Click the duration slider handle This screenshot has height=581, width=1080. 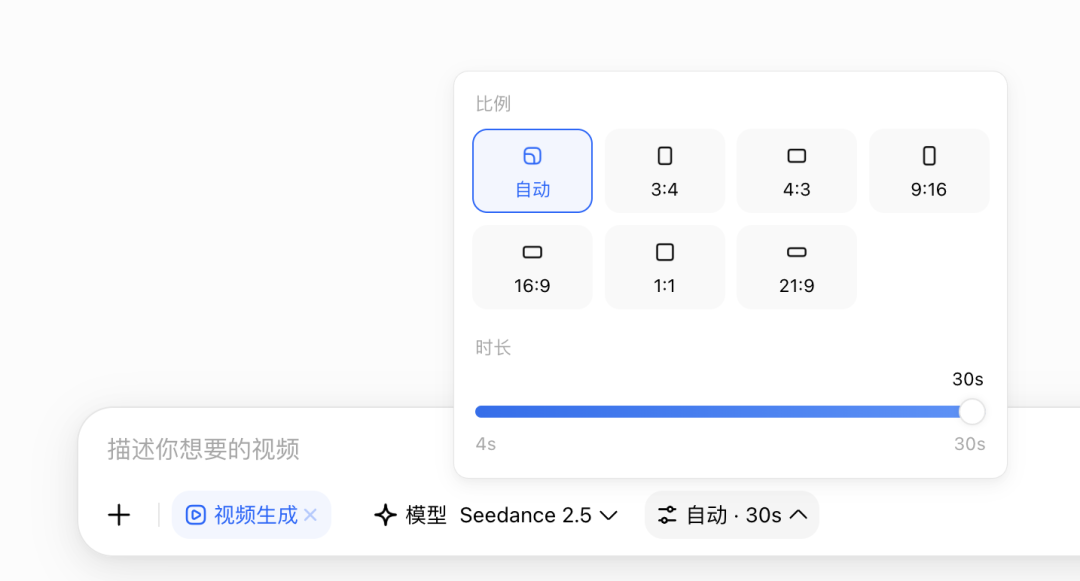click(x=972, y=412)
